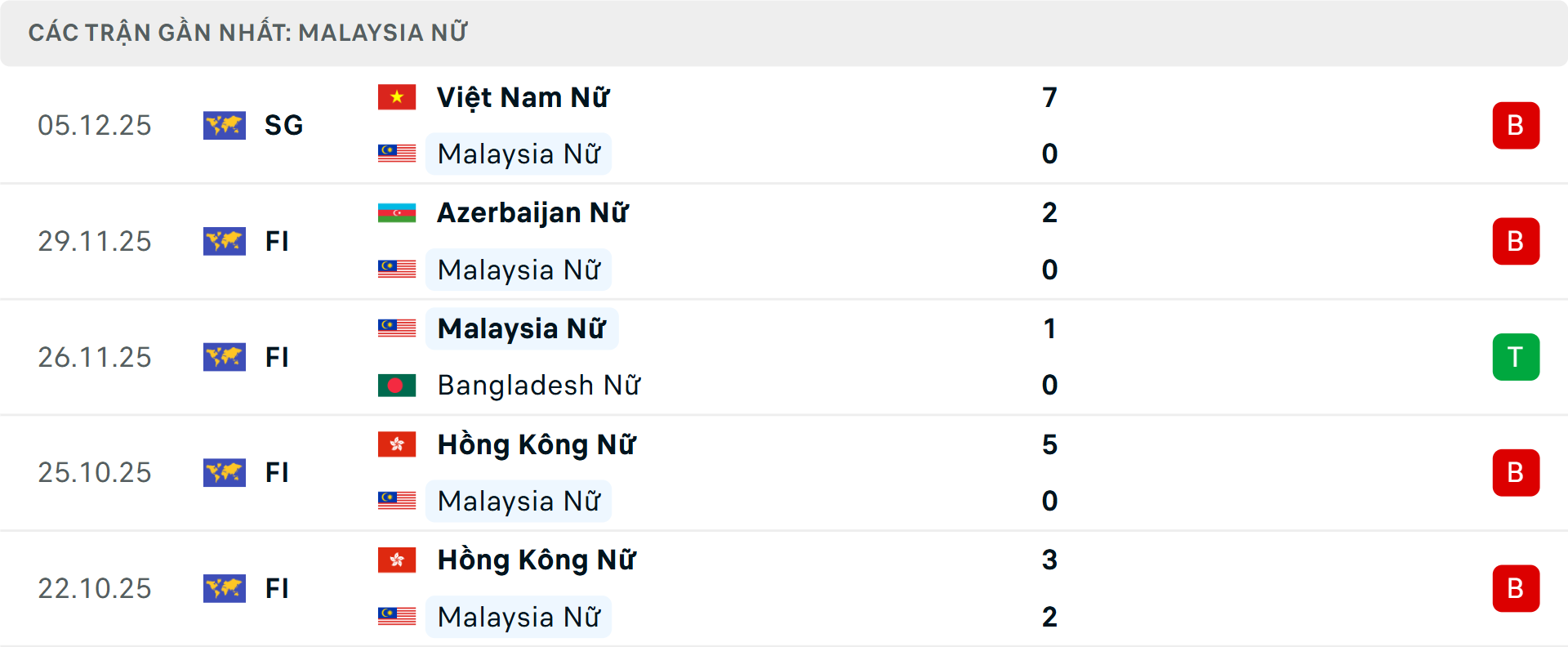
Task: Click the globe icon next to SG
Action: [x=225, y=125]
